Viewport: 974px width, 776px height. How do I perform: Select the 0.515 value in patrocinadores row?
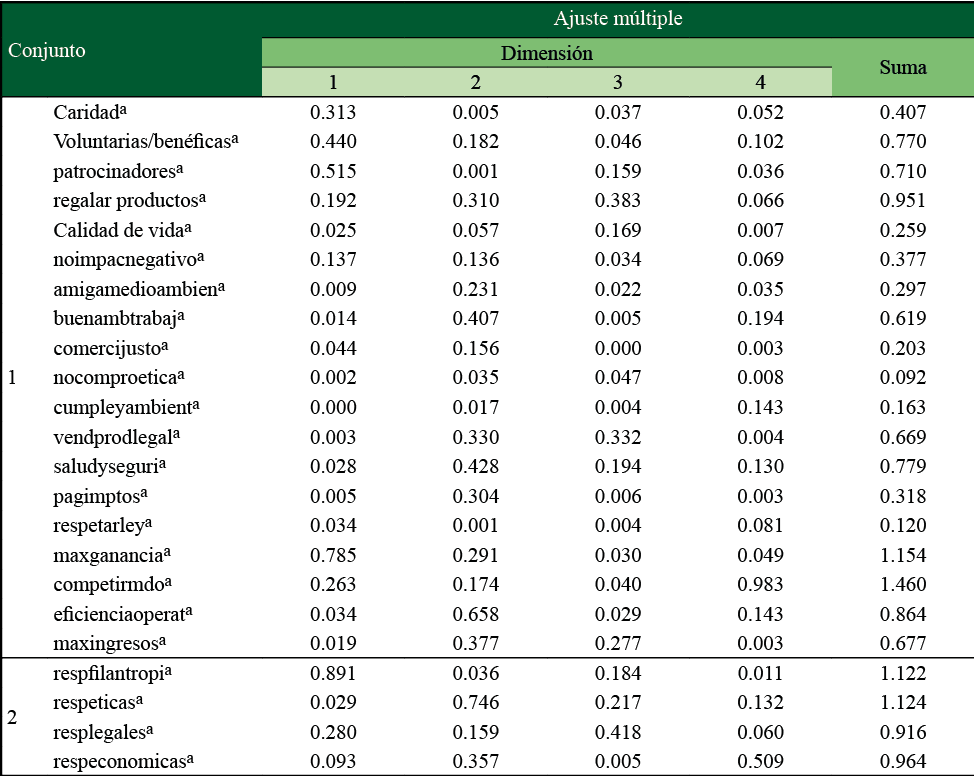(x=334, y=172)
